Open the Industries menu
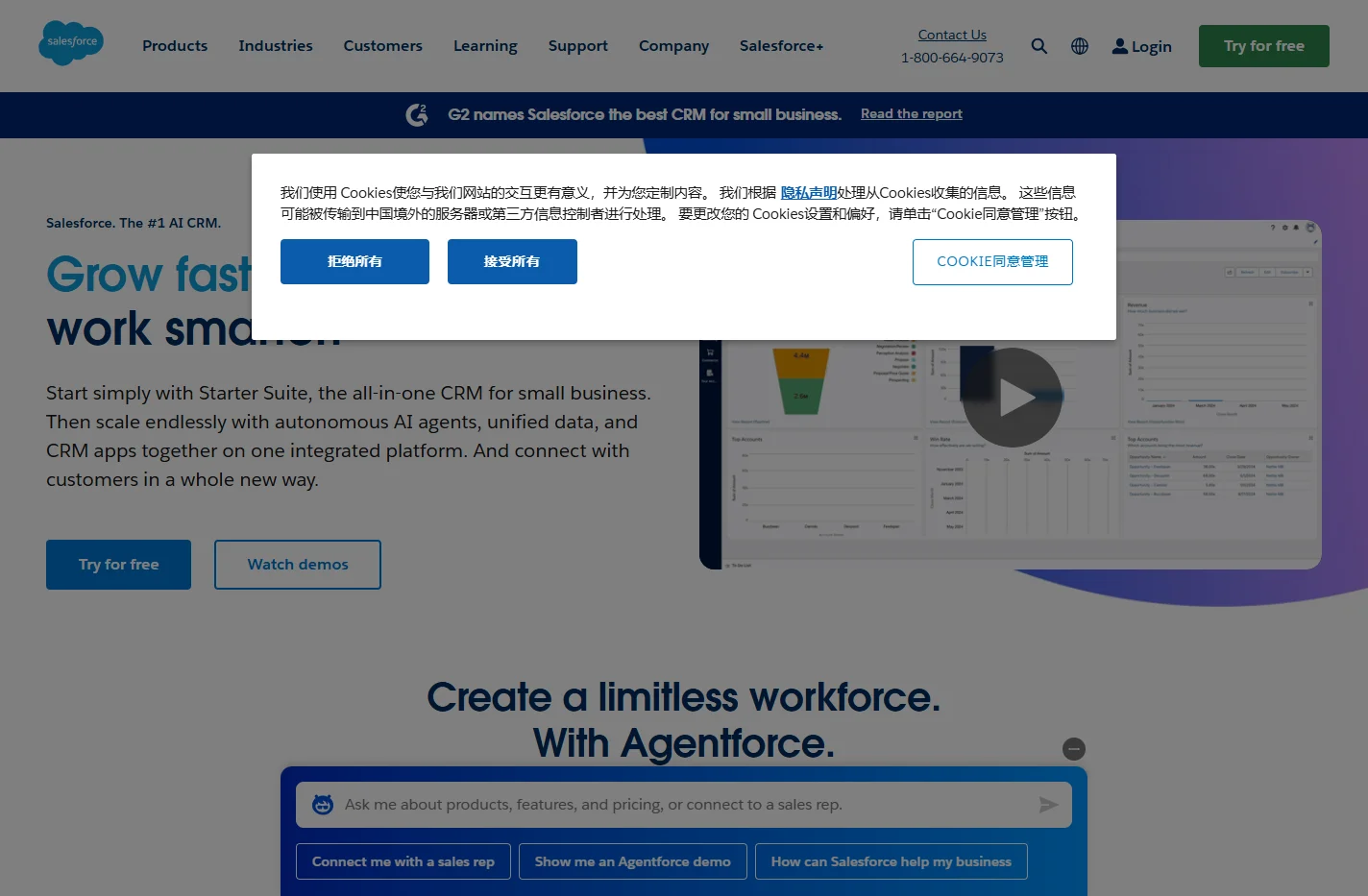 click(x=276, y=46)
